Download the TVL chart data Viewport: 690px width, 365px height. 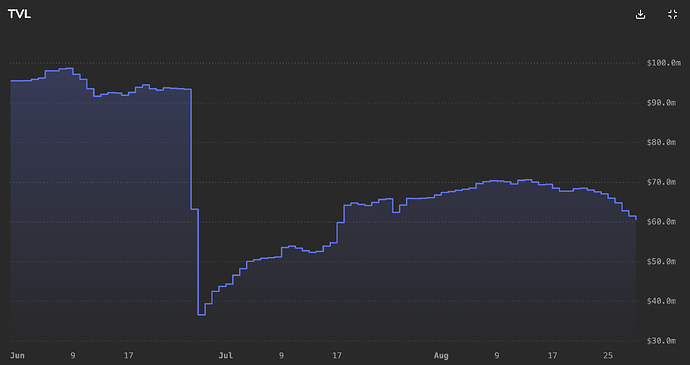pyautogui.click(x=641, y=15)
